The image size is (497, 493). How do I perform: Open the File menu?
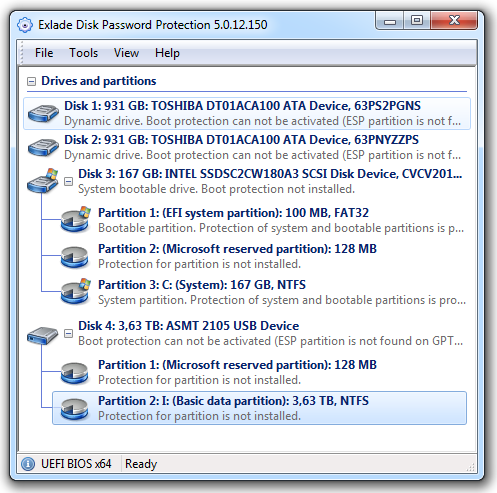tap(44, 53)
